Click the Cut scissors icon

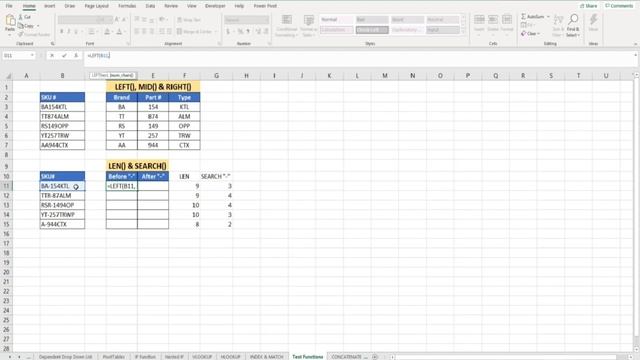(x=21, y=17)
